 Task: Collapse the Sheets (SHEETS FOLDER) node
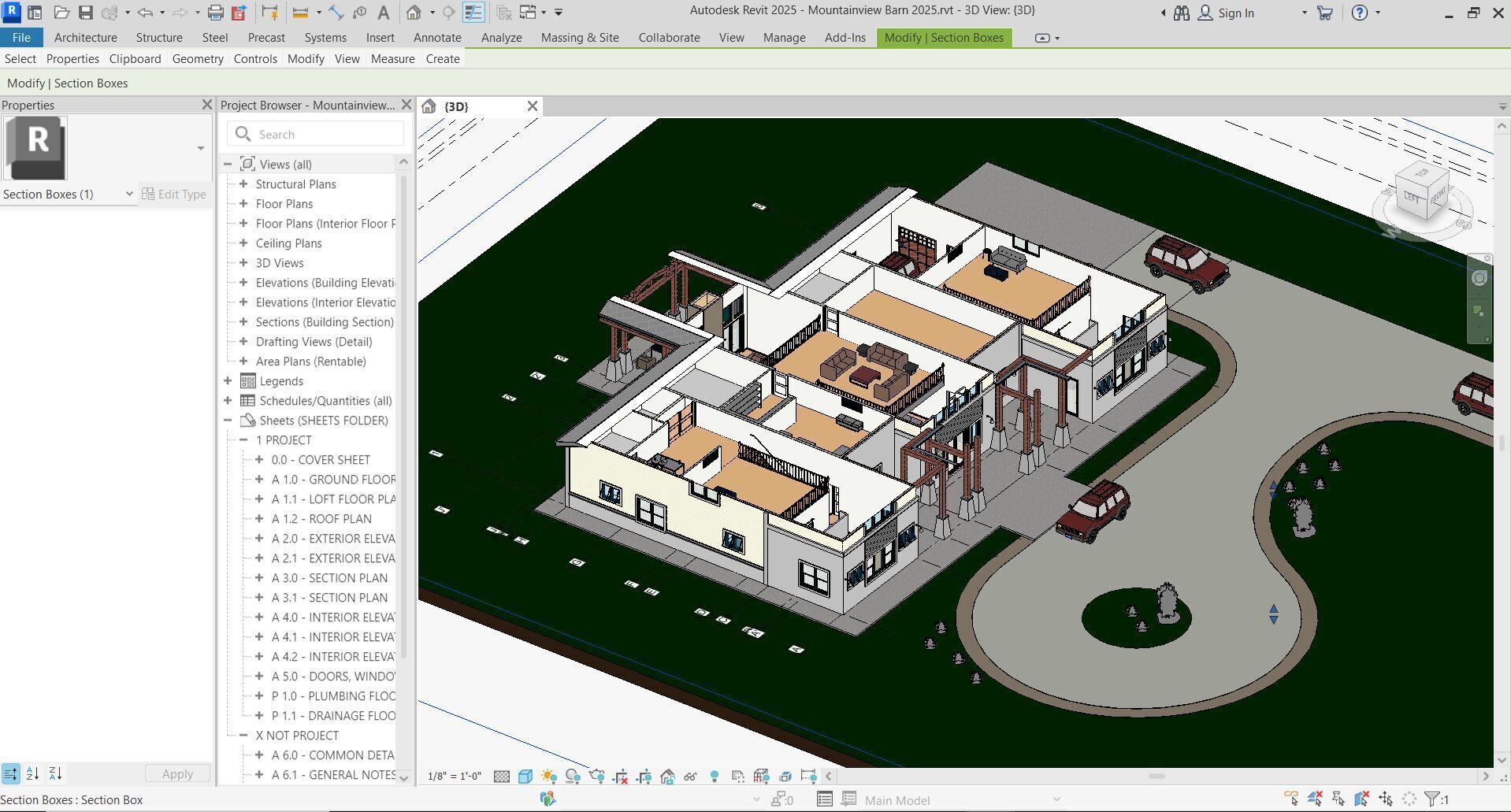point(228,421)
